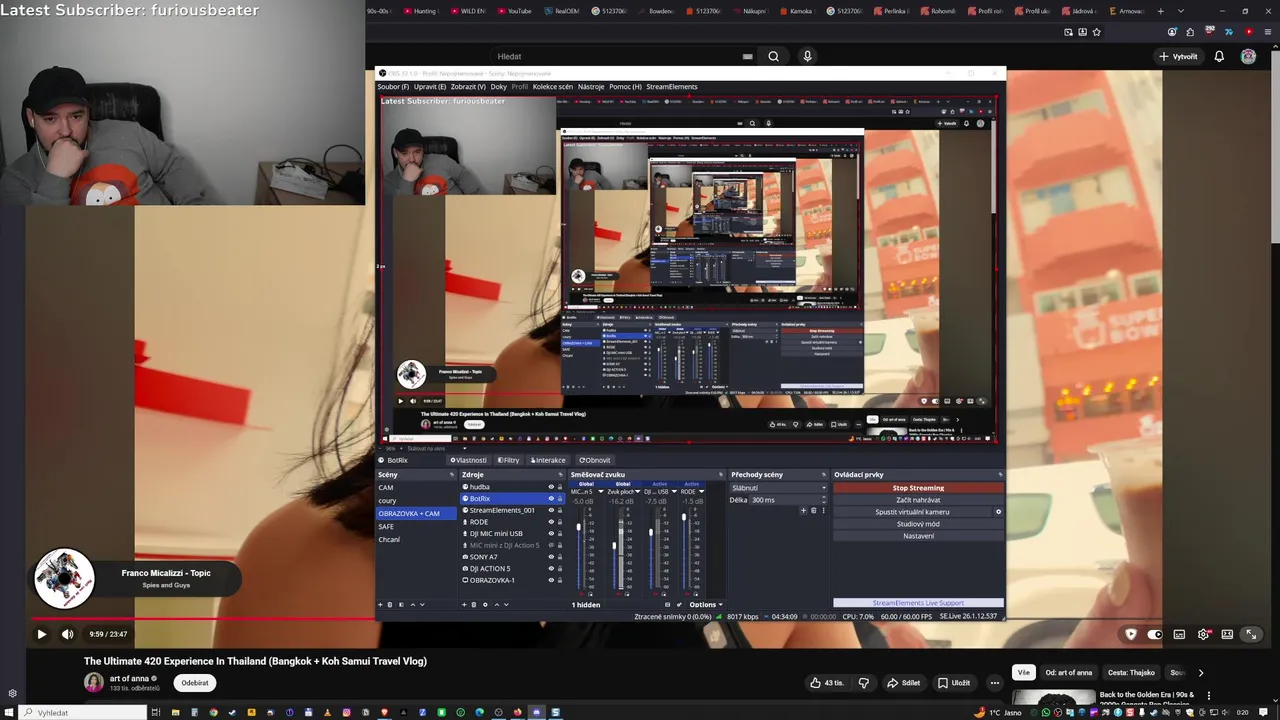Toggle visibility of 'SONY A7' source
The width and height of the screenshot is (1280, 720).
coord(550,557)
